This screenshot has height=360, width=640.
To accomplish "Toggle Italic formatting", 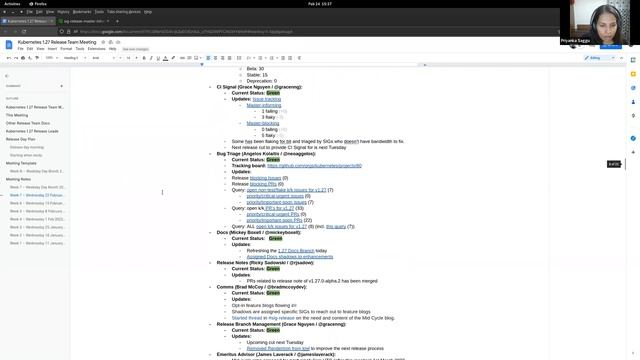I will (151, 58).
